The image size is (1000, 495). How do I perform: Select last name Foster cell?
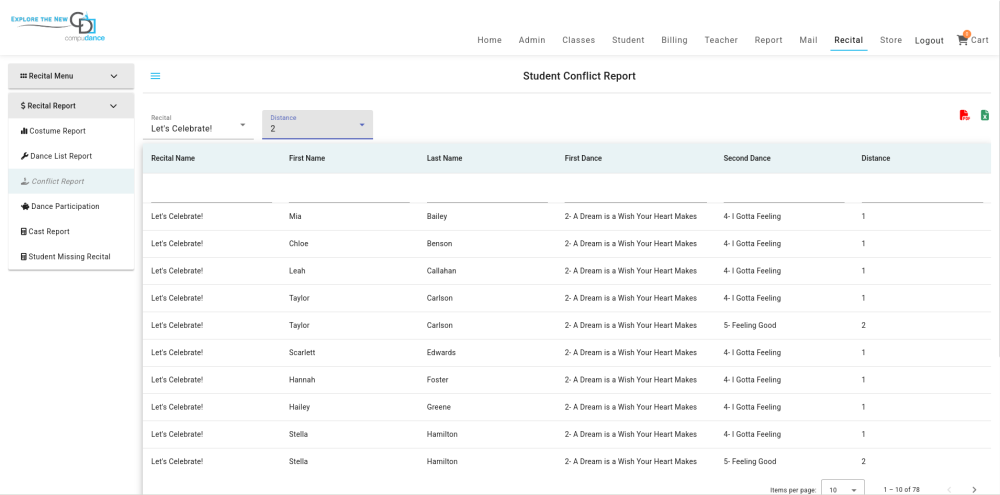click(x=438, y=380)
